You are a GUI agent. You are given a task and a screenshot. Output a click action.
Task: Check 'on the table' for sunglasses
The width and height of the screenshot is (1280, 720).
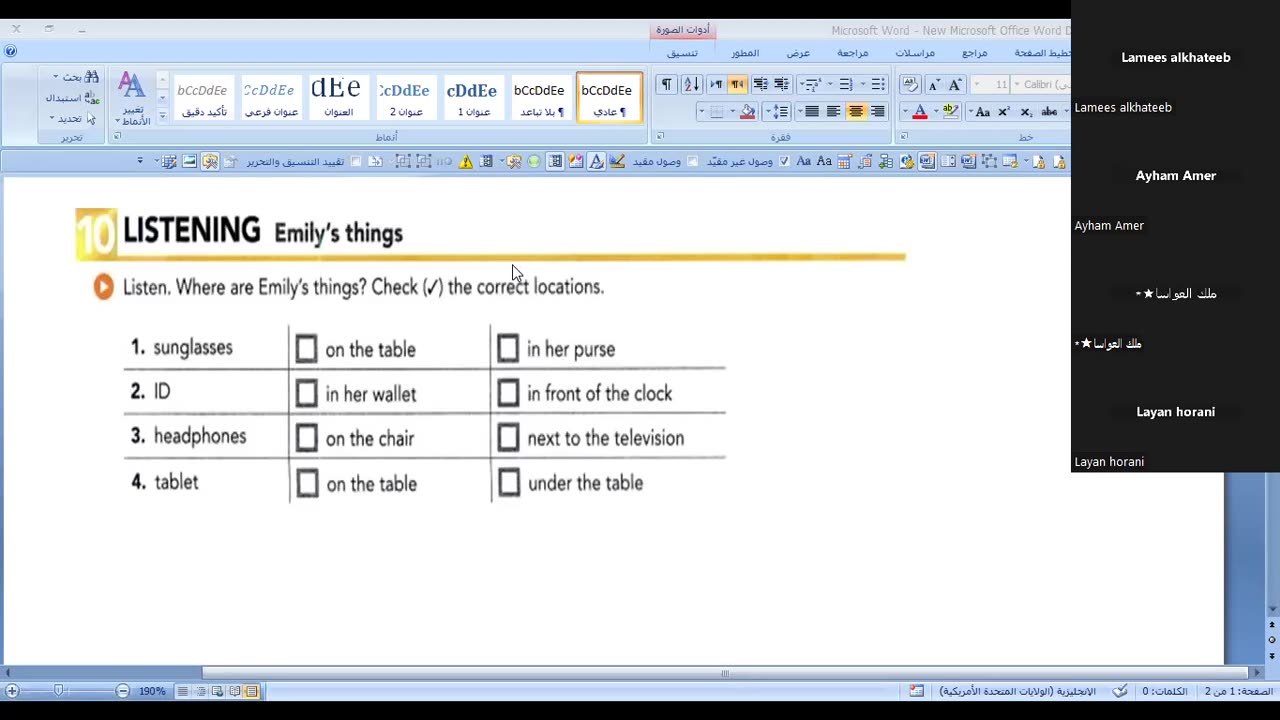[306, 349]
